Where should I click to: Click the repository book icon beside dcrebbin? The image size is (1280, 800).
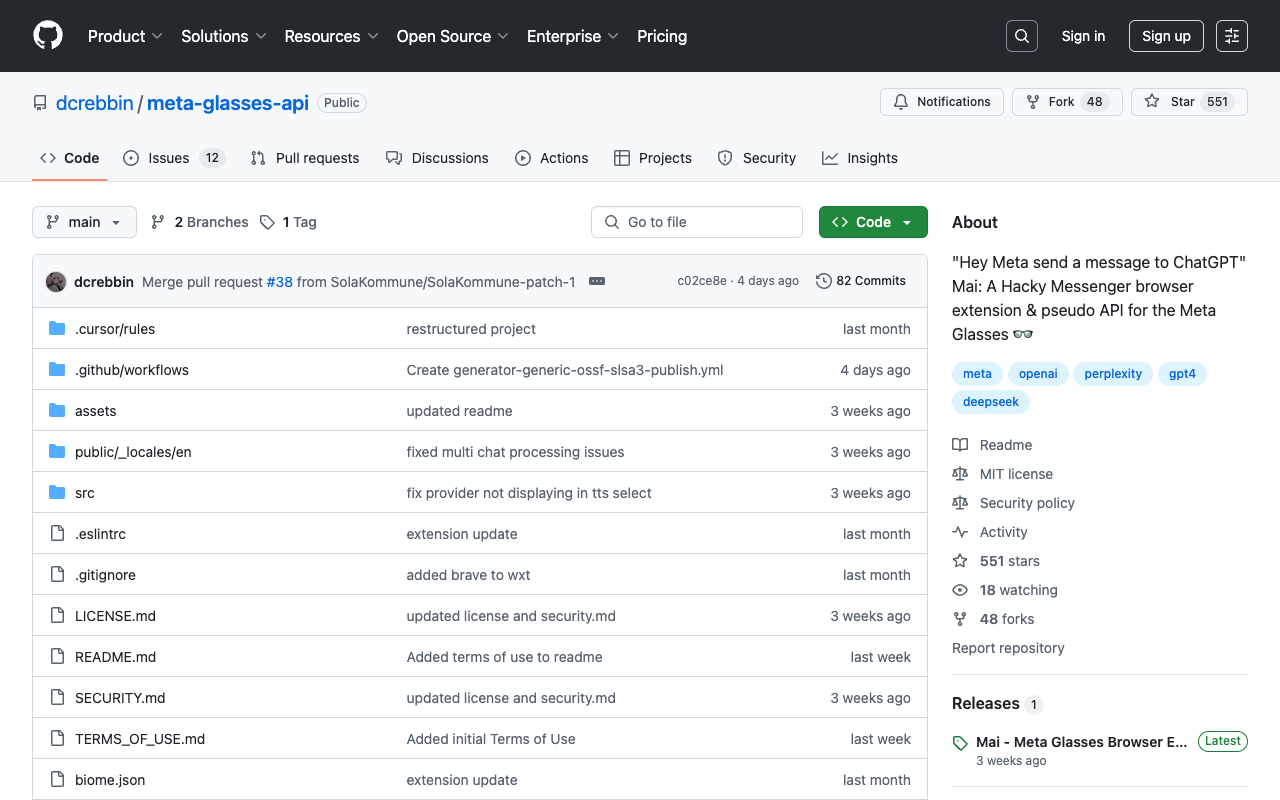pyautogui.click(x=40, y=103)
